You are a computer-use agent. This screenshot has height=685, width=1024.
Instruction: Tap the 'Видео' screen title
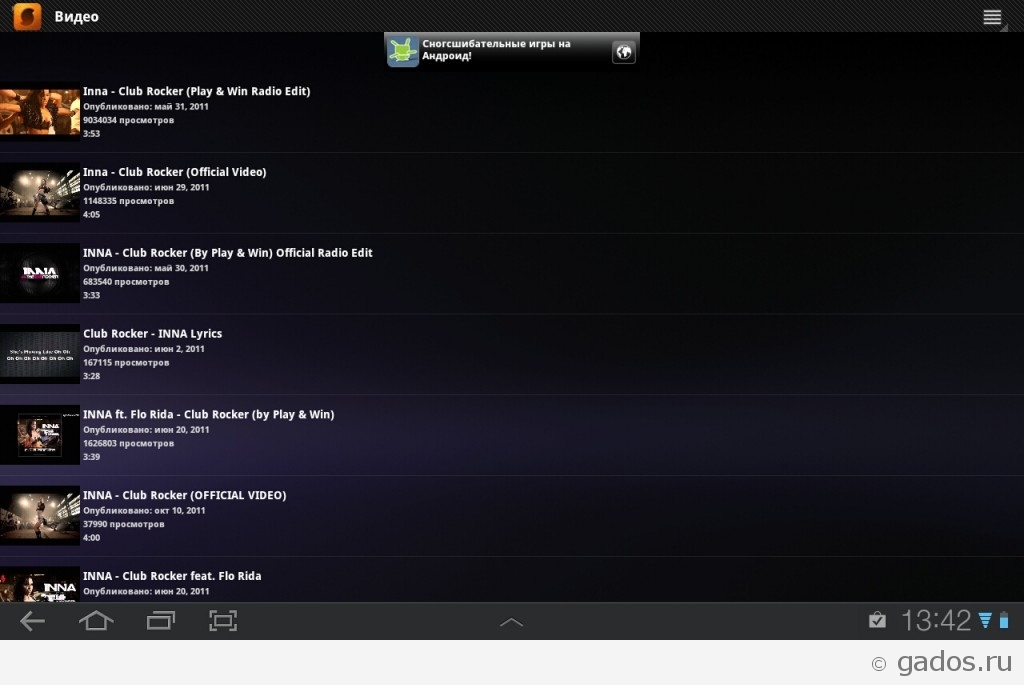click(x=76, y=17)
